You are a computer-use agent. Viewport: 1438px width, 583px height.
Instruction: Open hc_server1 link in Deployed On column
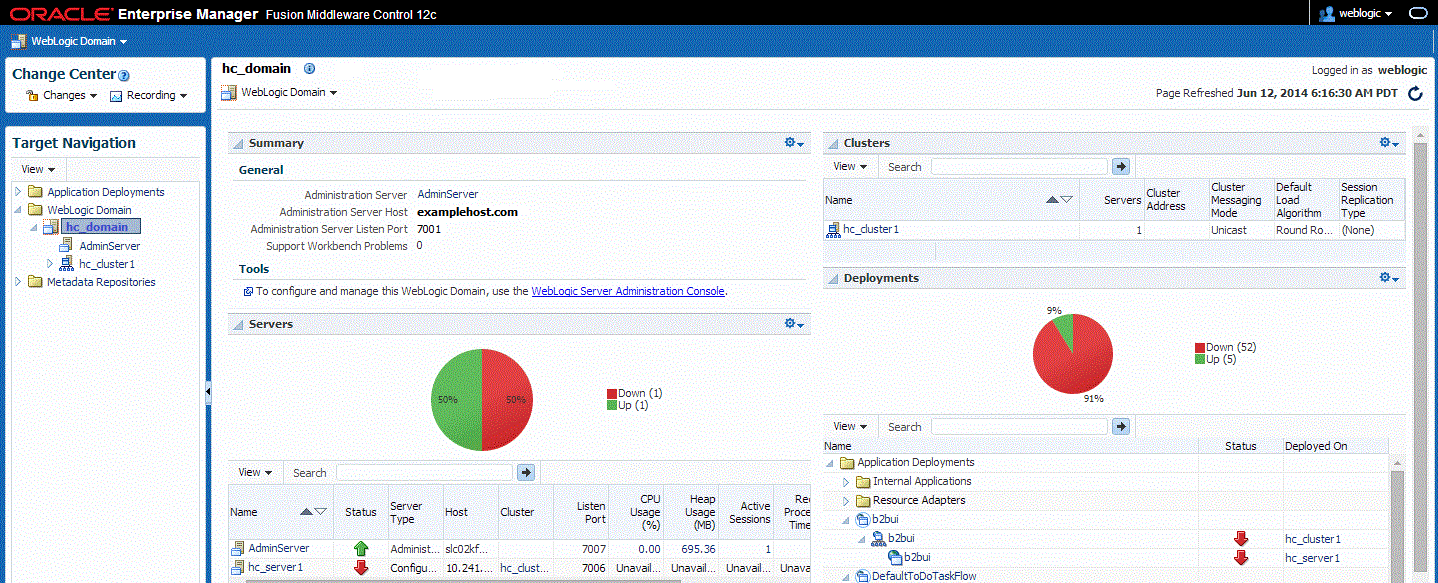(x=1312, y=558)
